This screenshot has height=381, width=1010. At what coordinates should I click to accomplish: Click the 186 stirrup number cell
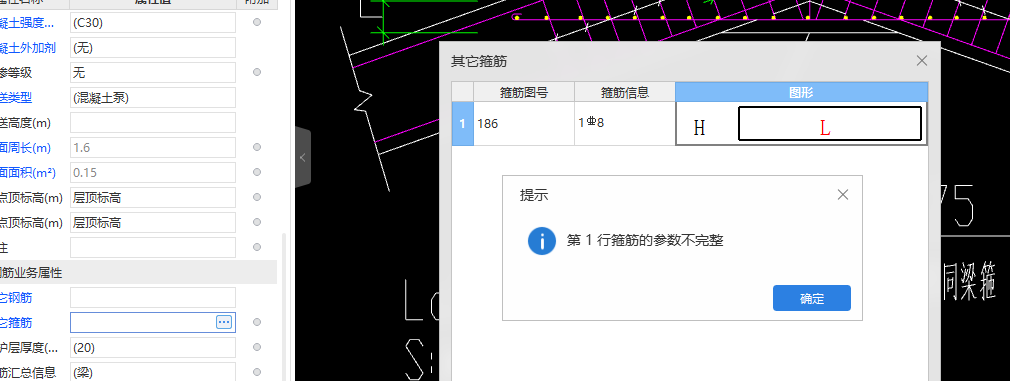524,123
